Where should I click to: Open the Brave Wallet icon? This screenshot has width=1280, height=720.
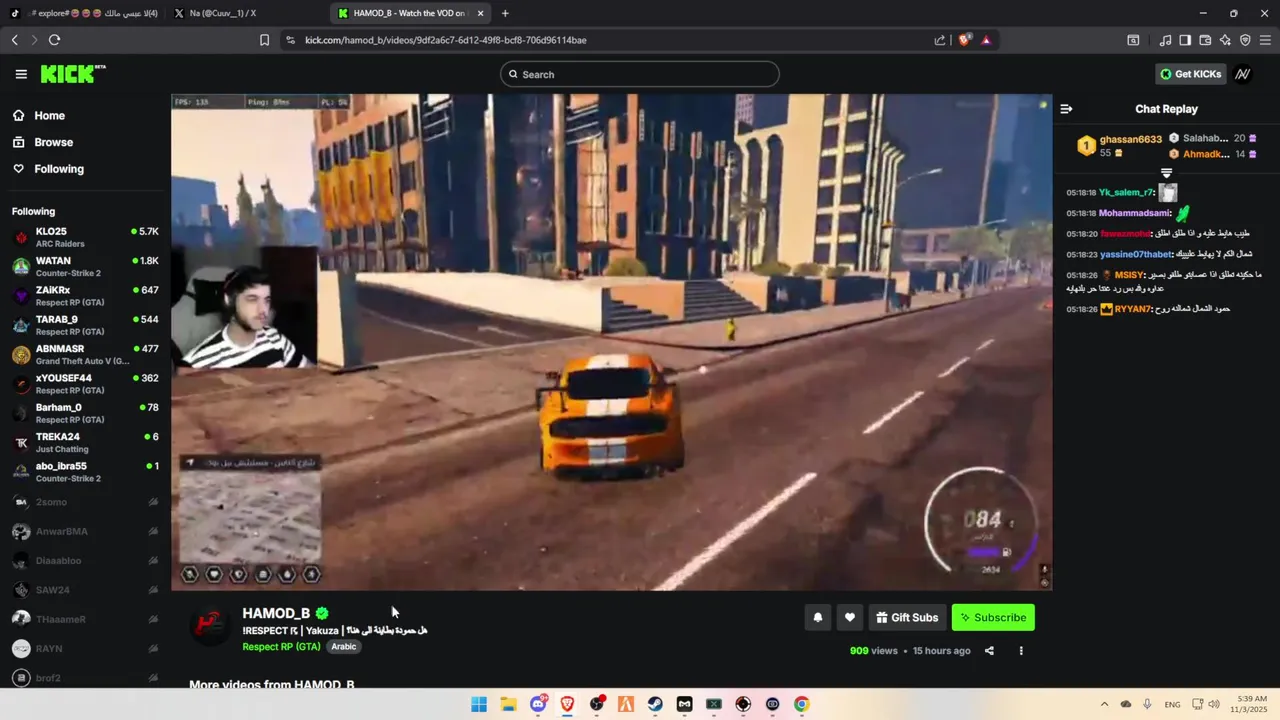click(1205, 40)
